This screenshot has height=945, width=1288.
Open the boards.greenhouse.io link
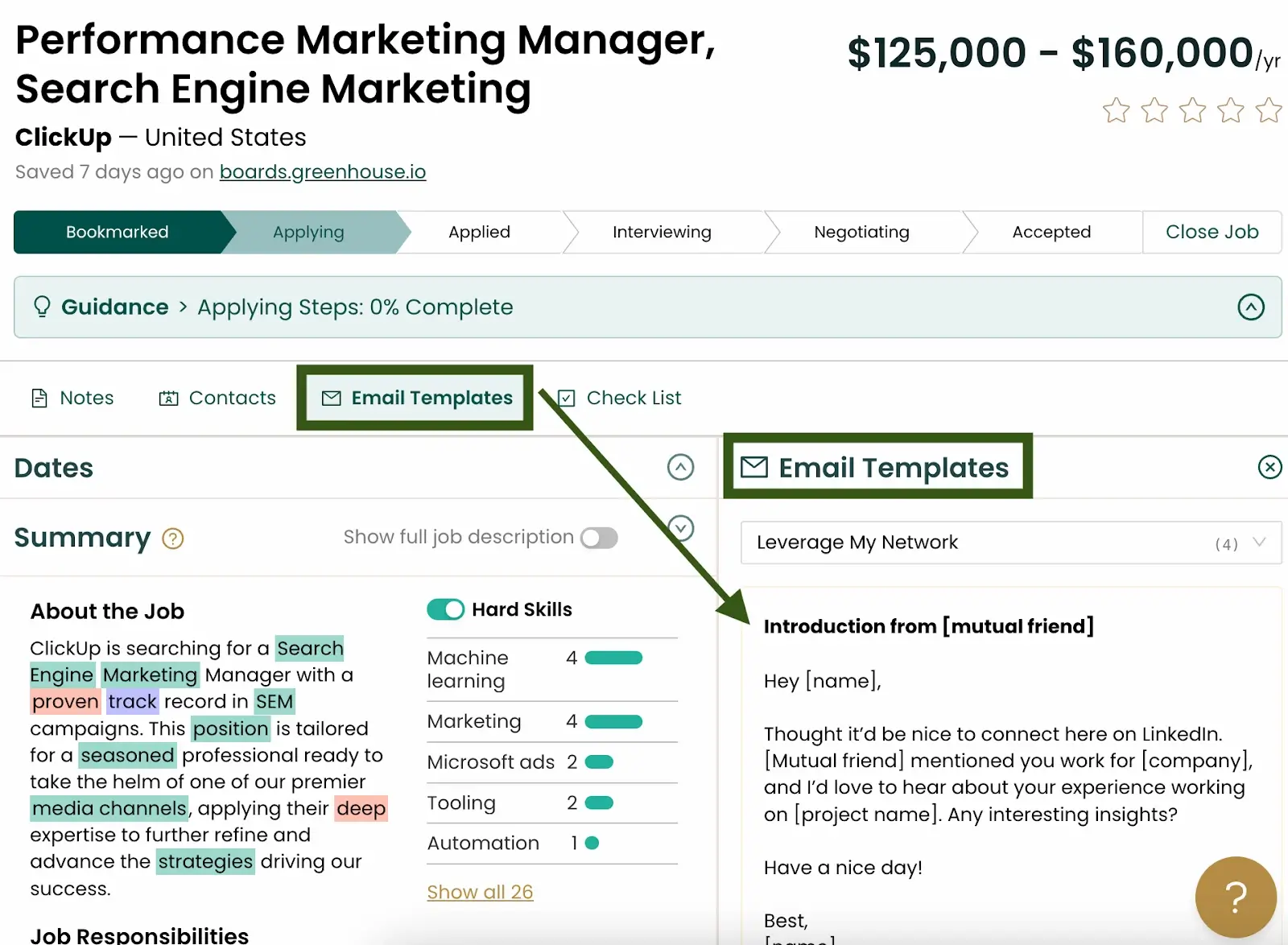pos(322,171)
